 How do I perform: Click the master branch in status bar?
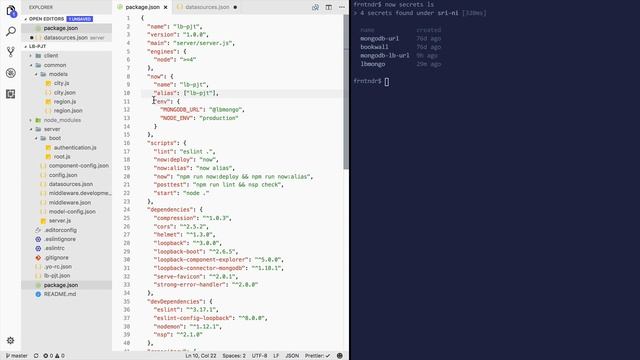[17, 356]
